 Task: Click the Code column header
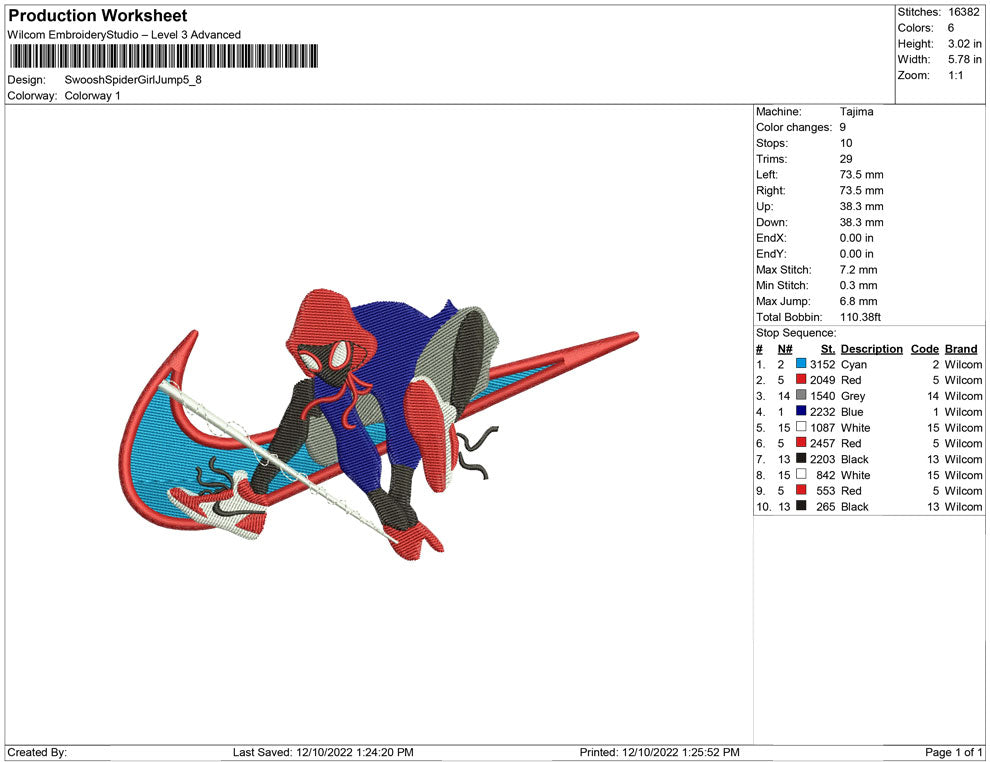point(924,348)
